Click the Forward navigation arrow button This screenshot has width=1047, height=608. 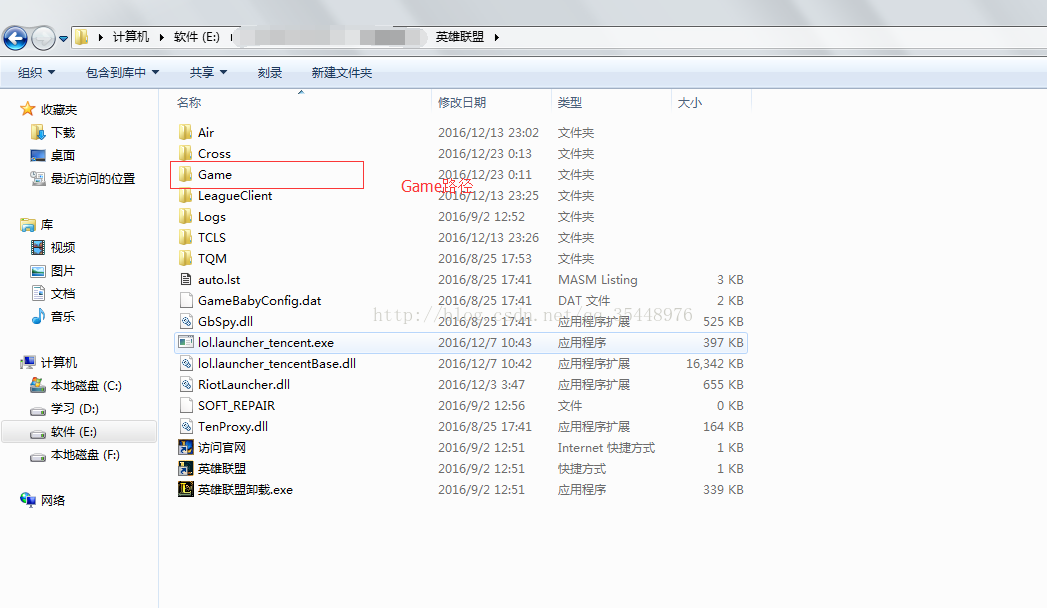[43, 38]
